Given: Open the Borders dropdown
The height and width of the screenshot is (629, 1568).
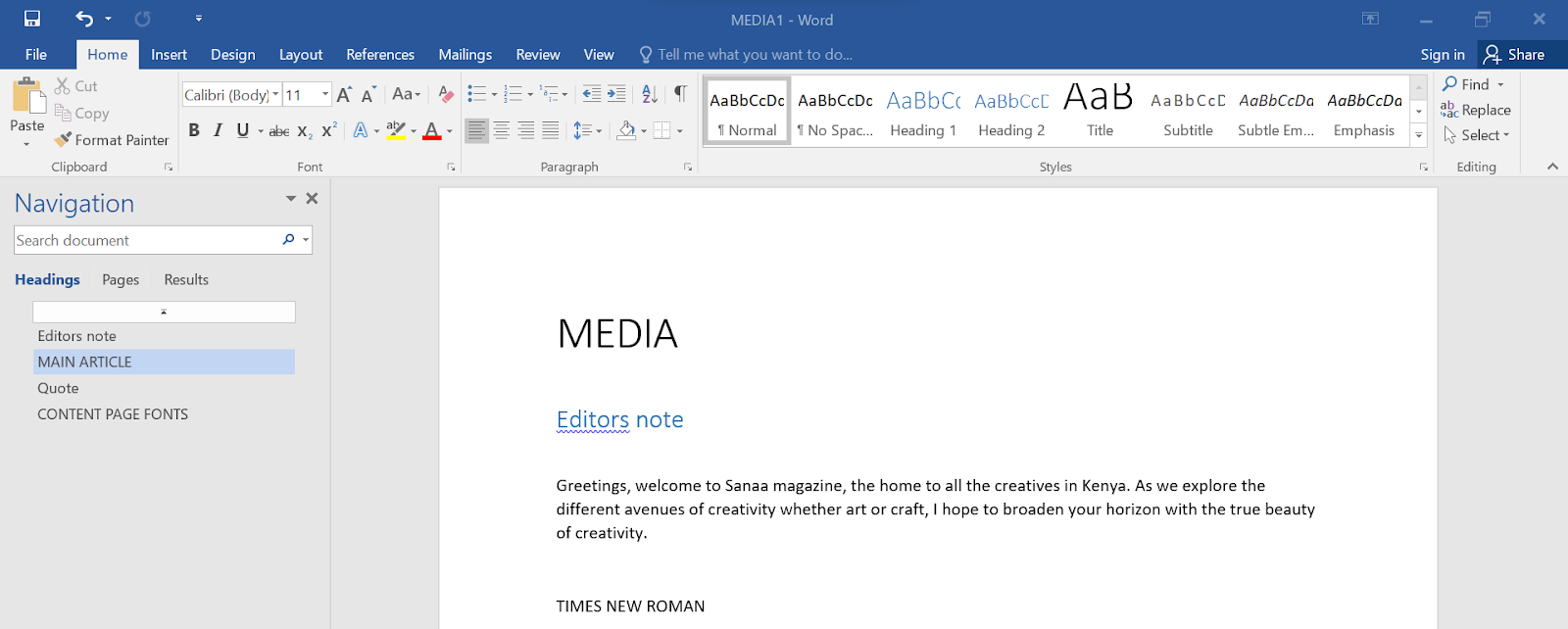Looking at the screenshot, I should click(x=679, y=130).
